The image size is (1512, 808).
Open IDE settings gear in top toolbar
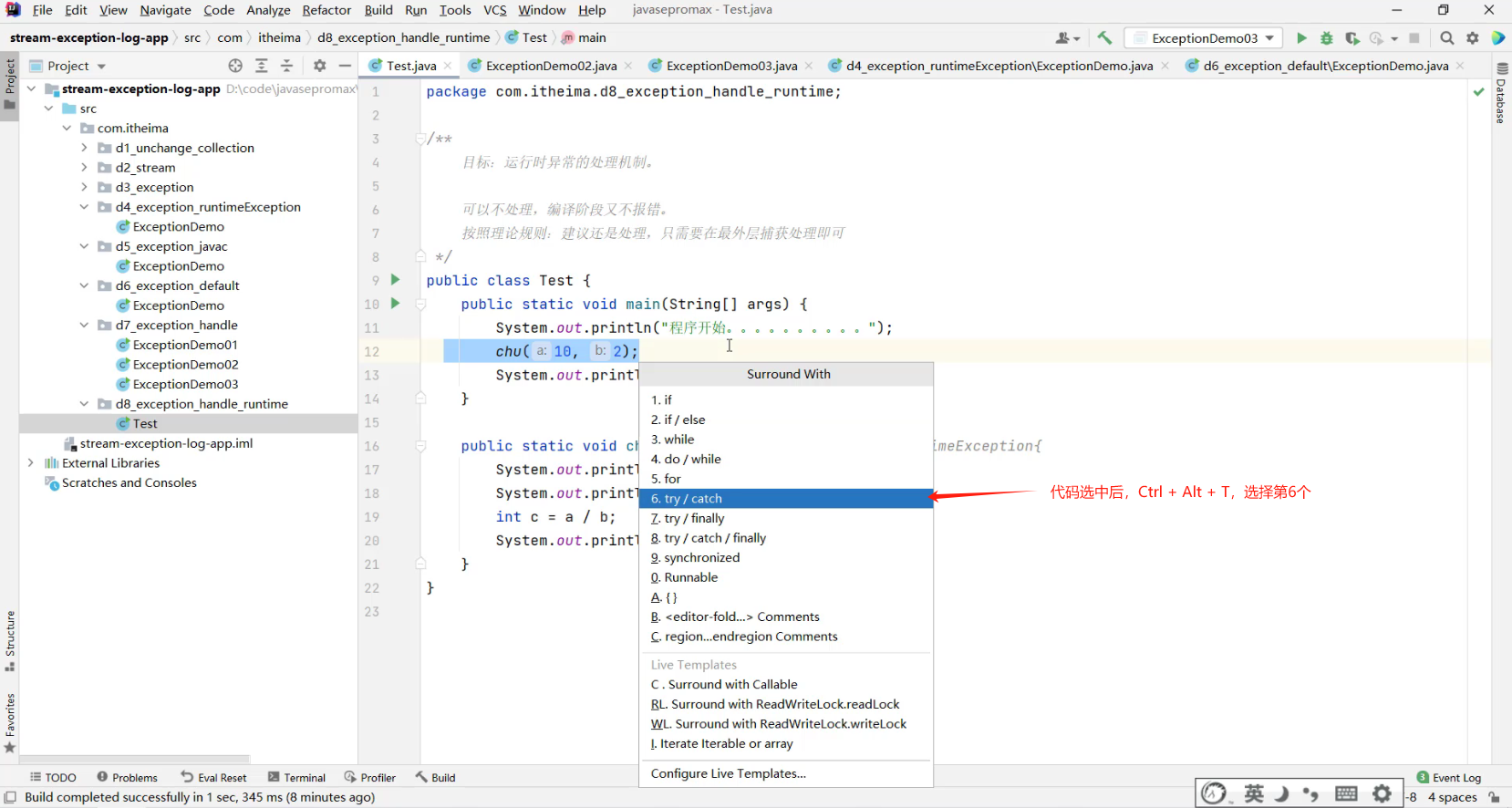click(x=1473, y=38)
